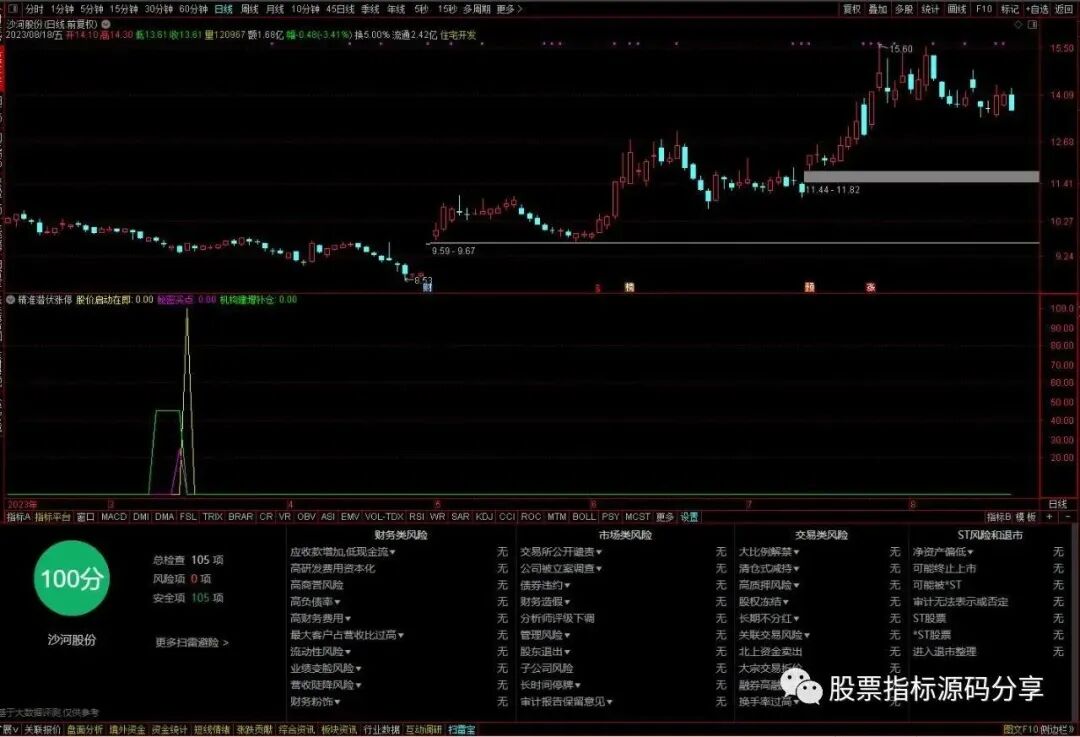Expand 净资产偏低 risk item
Screen dimensions: 1080x737
pyautogui.click(x=944, y=552)
